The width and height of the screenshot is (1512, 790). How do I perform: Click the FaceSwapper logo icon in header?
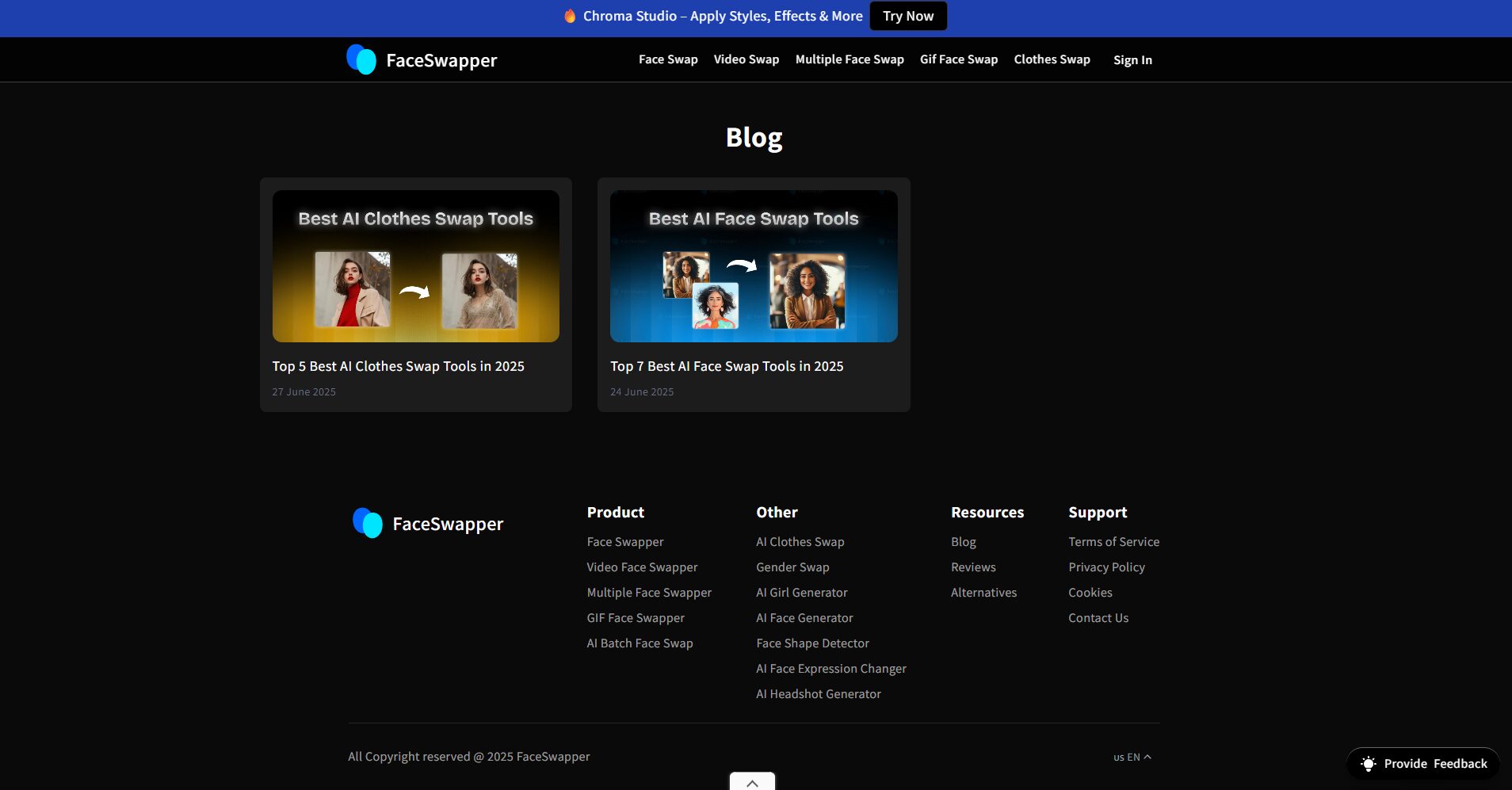point(361,59)
